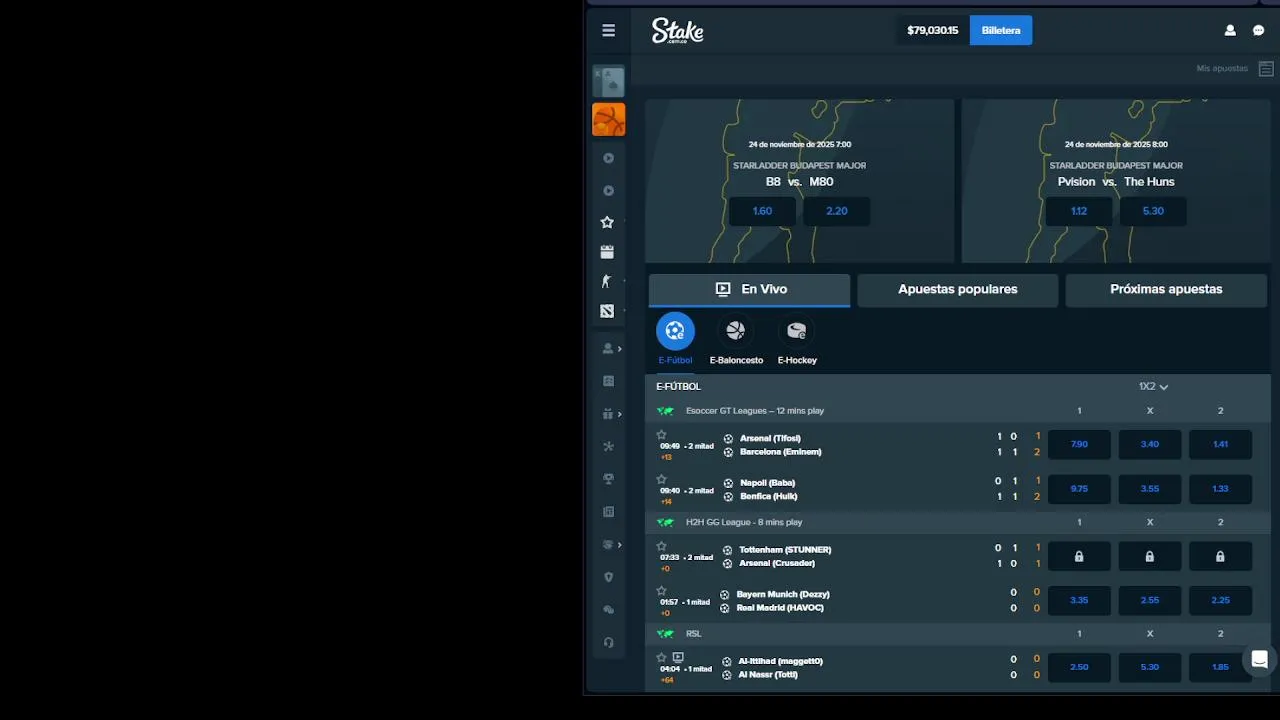1280x720 pixels.
Task: Select odds 2.50 for Al-Ittihad (maggett0)
Action: click(x=1079, y=667)
